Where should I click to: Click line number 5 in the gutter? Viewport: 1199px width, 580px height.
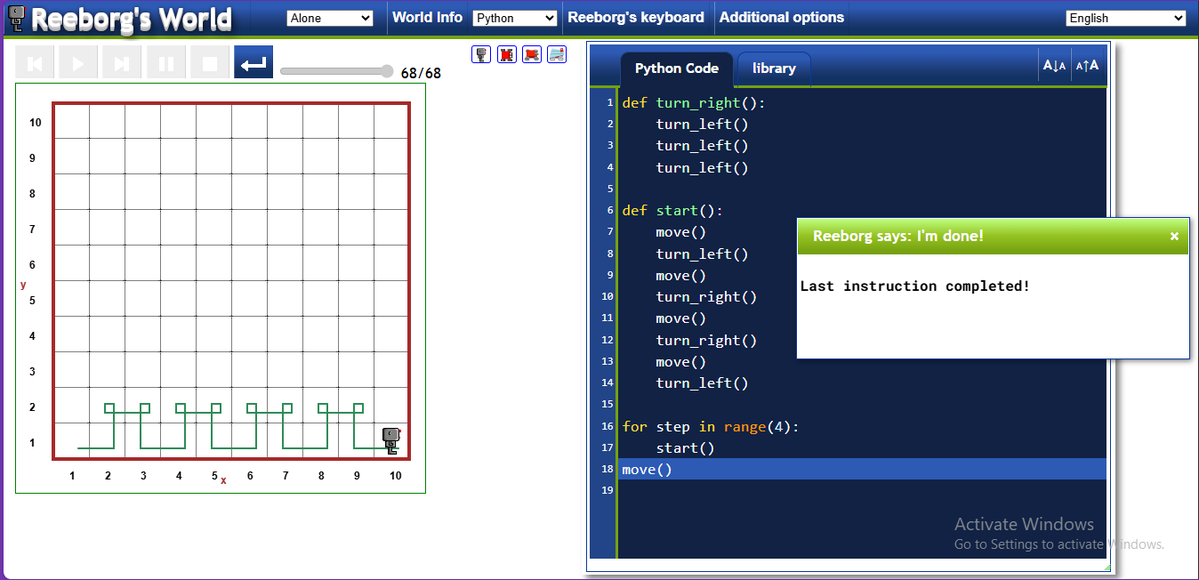(609, 188)
